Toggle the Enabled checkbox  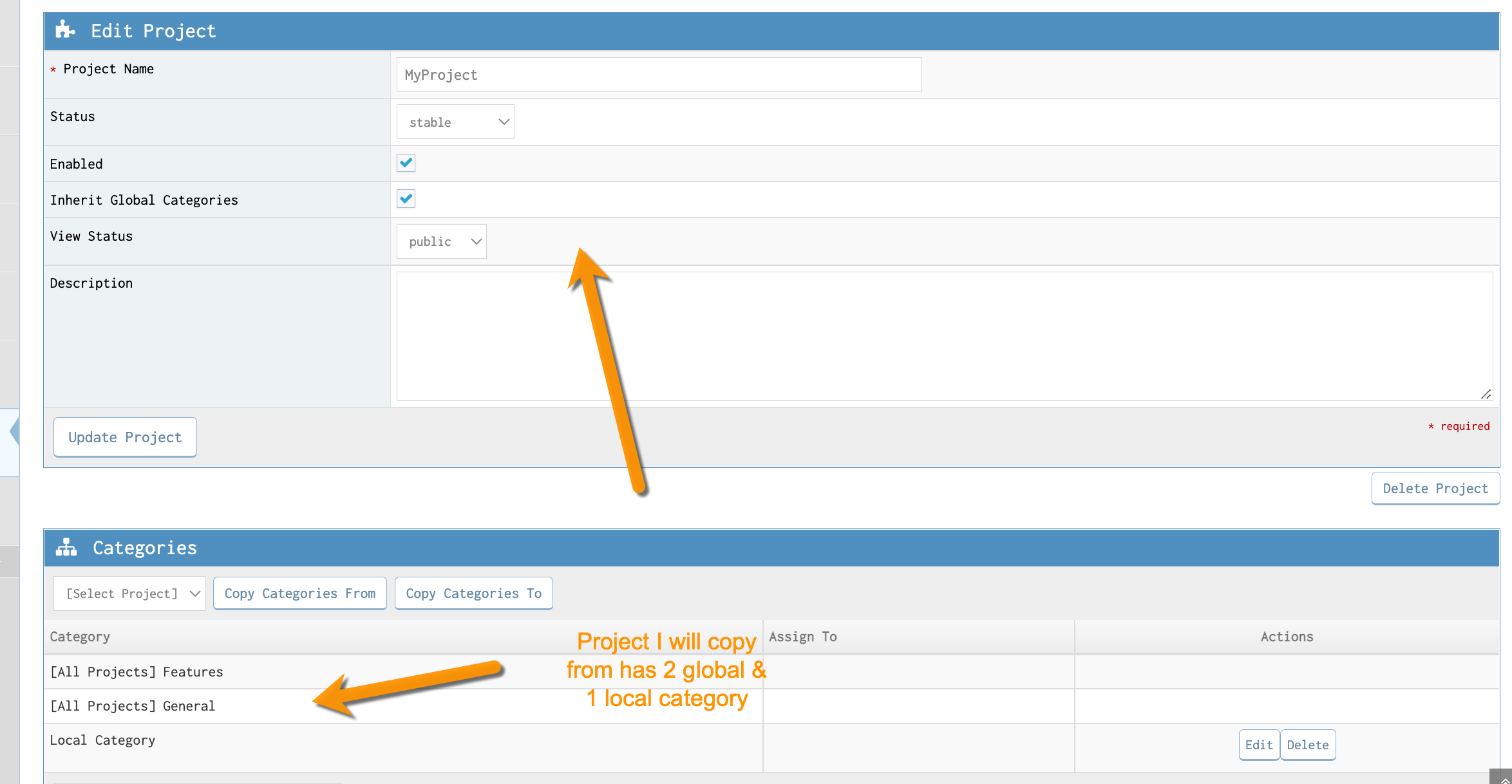[x=406, y=163]
